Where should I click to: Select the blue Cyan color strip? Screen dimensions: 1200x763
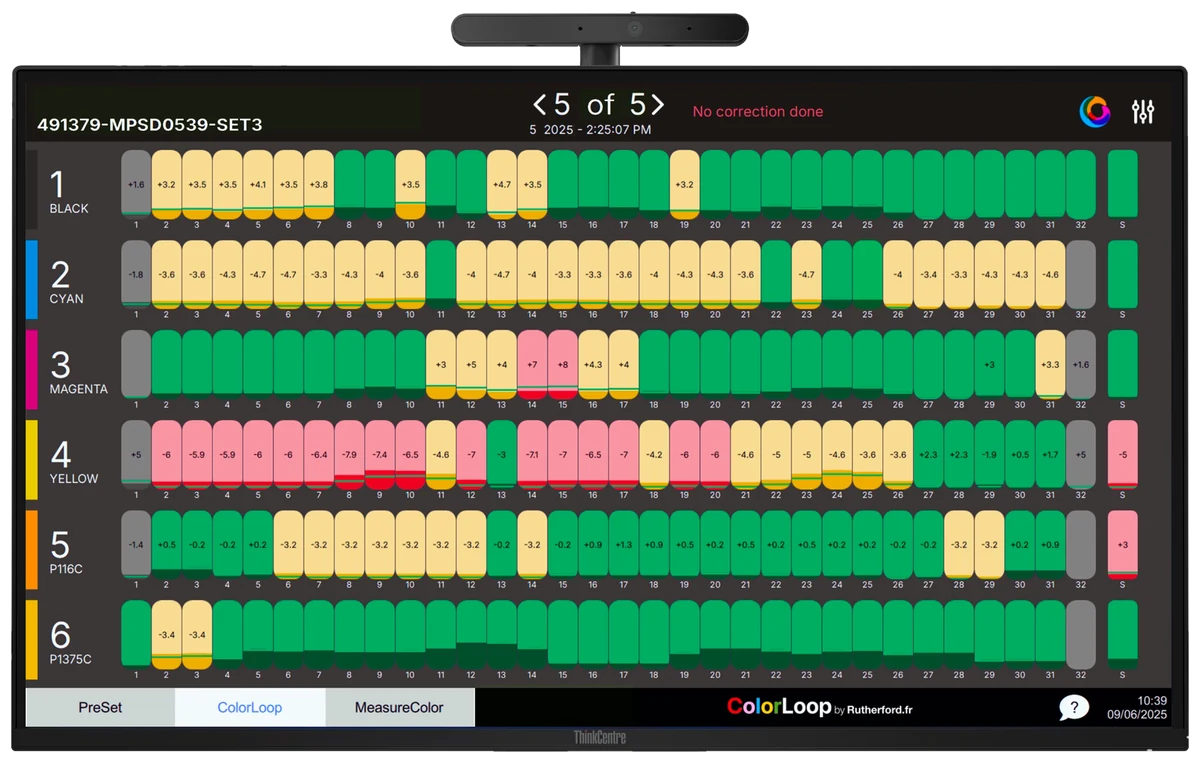(x=31, y=279)
